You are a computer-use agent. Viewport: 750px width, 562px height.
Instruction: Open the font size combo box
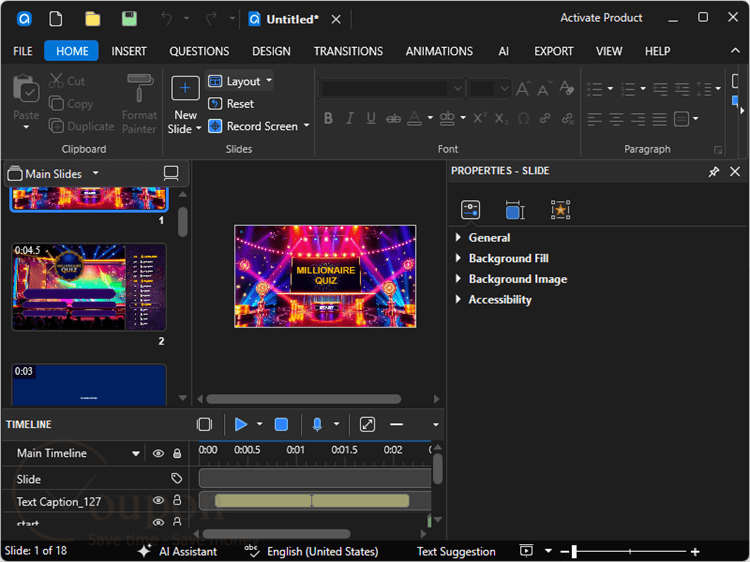pyautogui.click(x=489, y=88)
